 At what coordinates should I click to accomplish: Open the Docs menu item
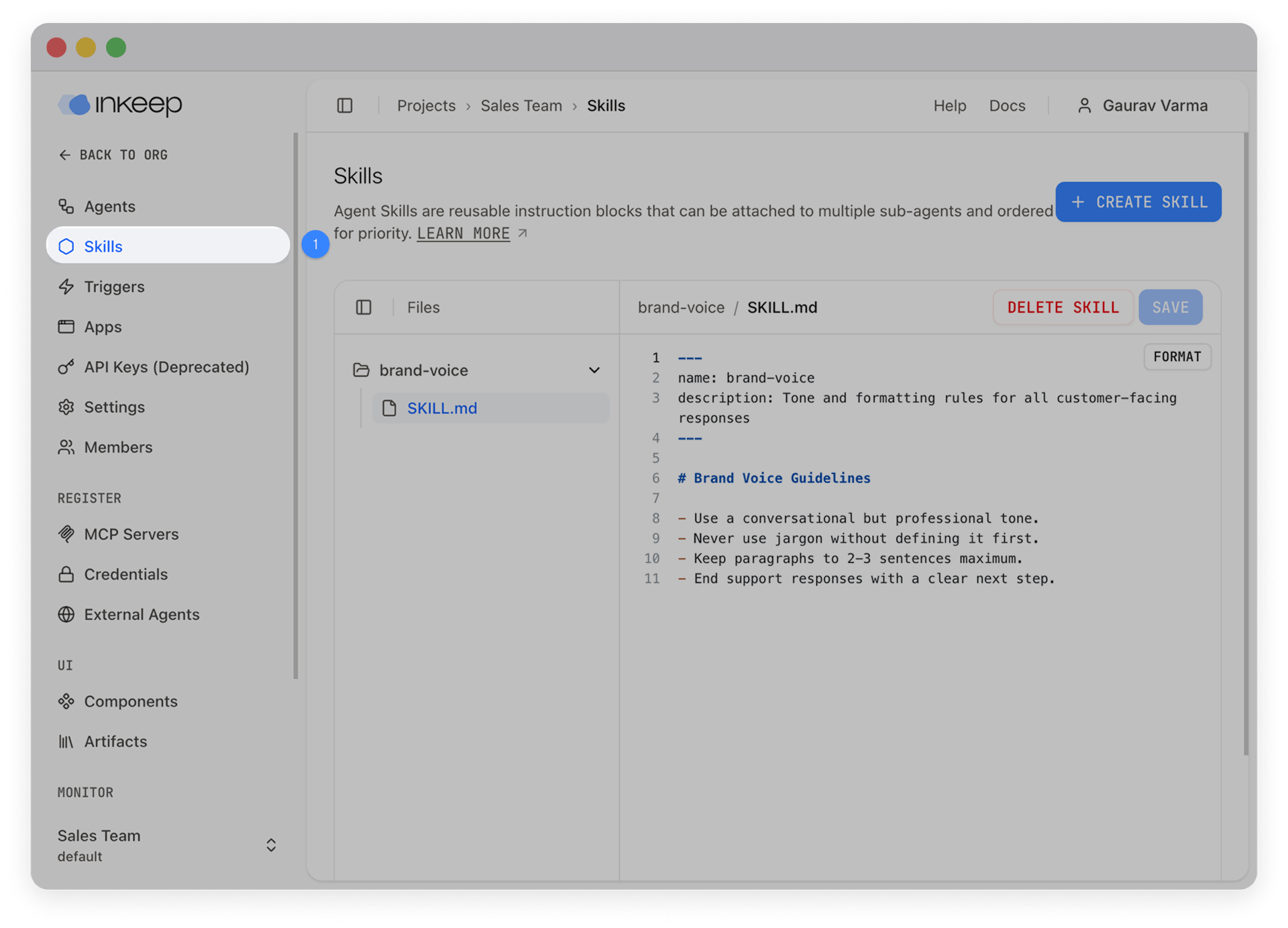pos(1006,105)
